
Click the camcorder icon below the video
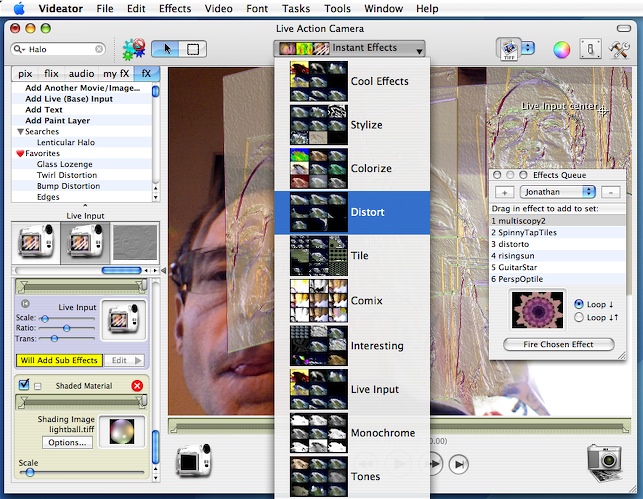[194, 461]
